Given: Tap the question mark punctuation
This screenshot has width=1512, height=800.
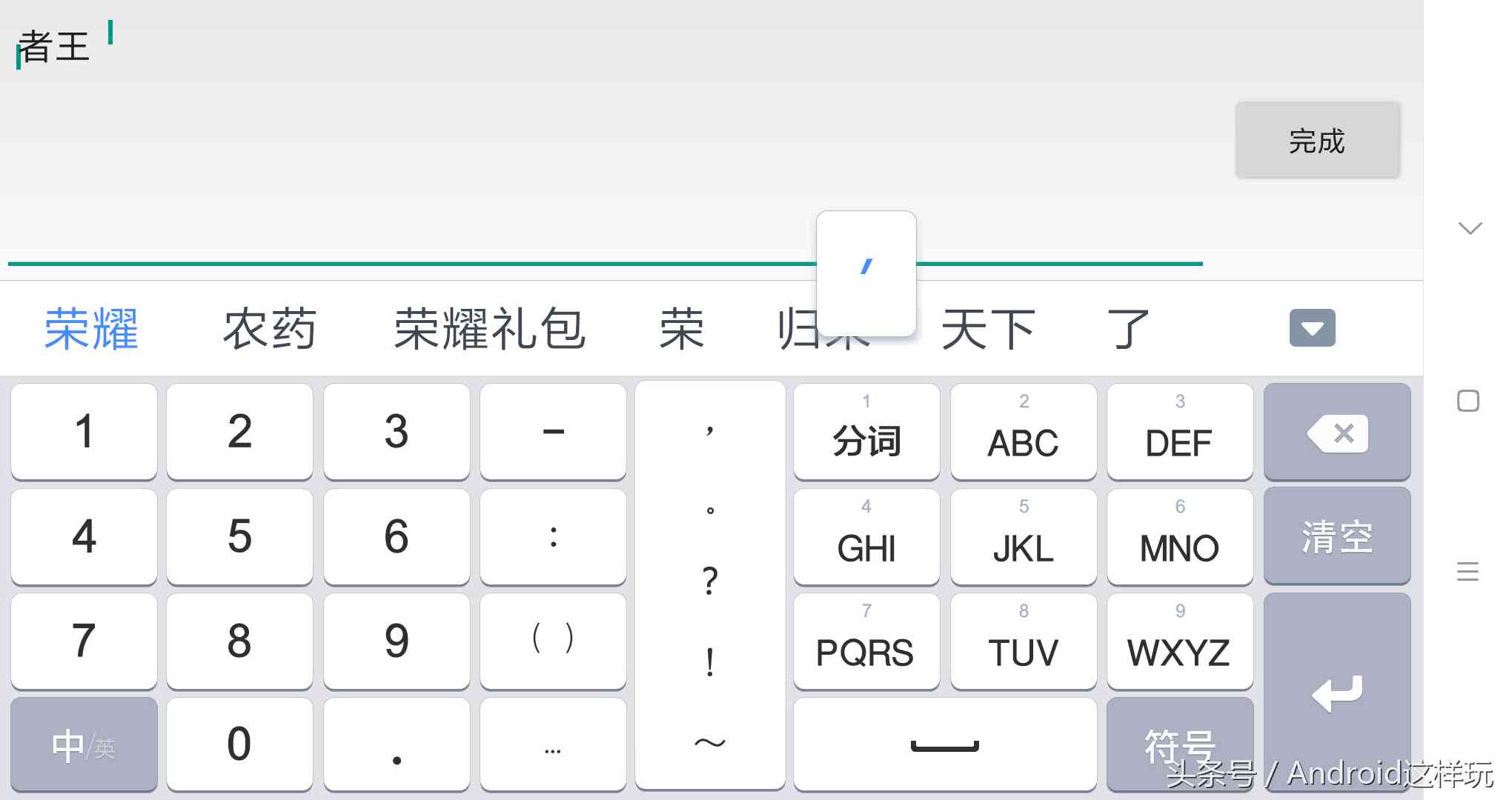Looking at the screenshot, I should (710, 581).
